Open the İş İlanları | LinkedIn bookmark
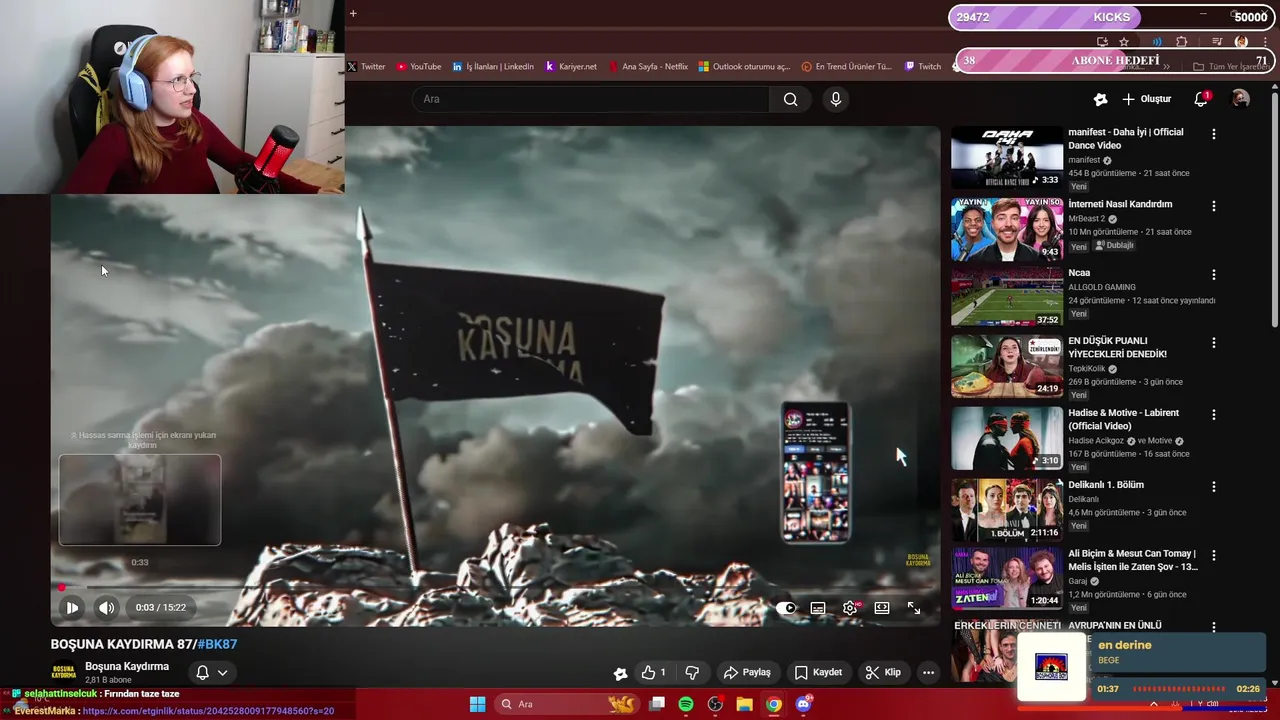 point(493,67)
